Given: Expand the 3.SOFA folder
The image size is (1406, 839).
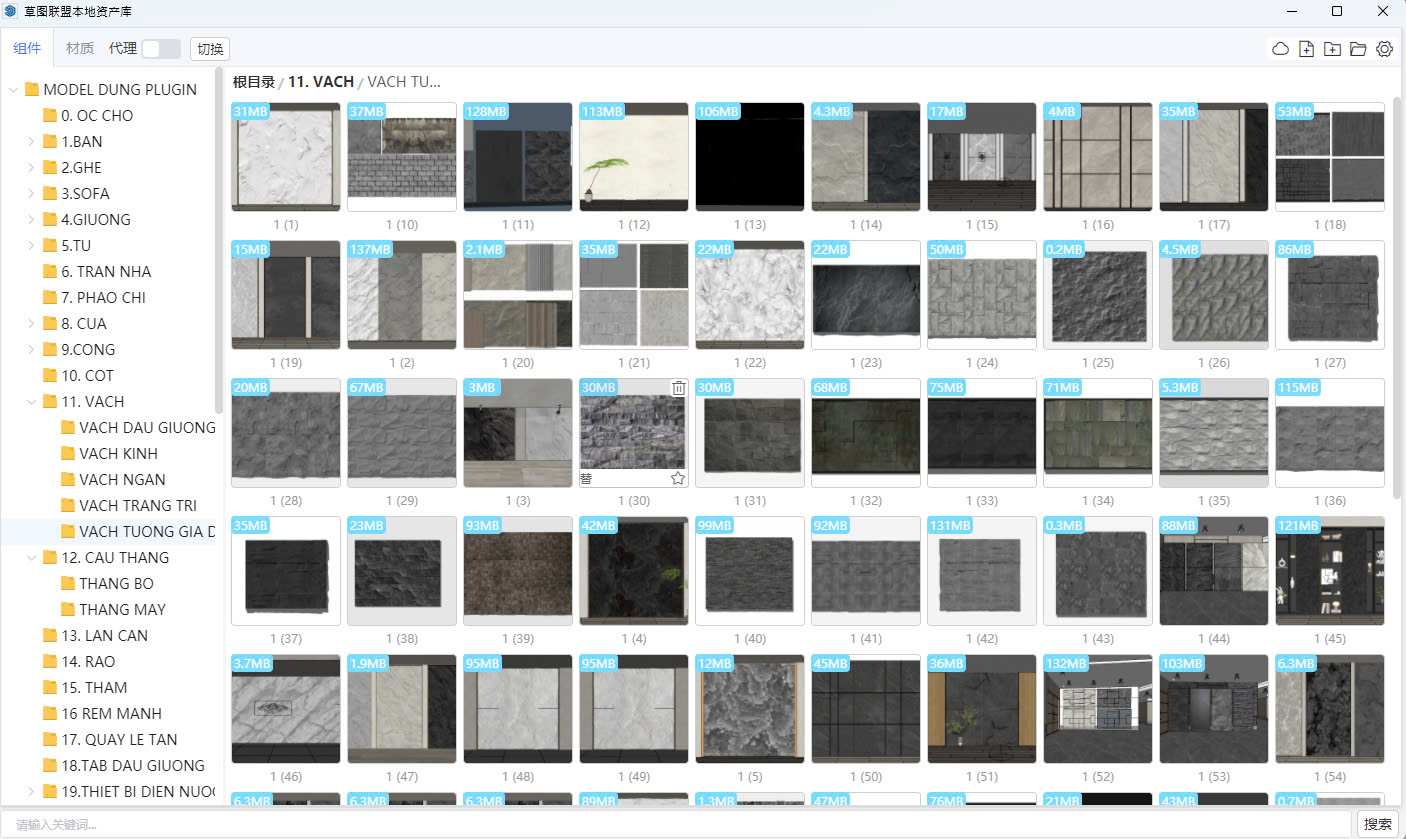Looking at the screenshot, I should coord(32,194).
